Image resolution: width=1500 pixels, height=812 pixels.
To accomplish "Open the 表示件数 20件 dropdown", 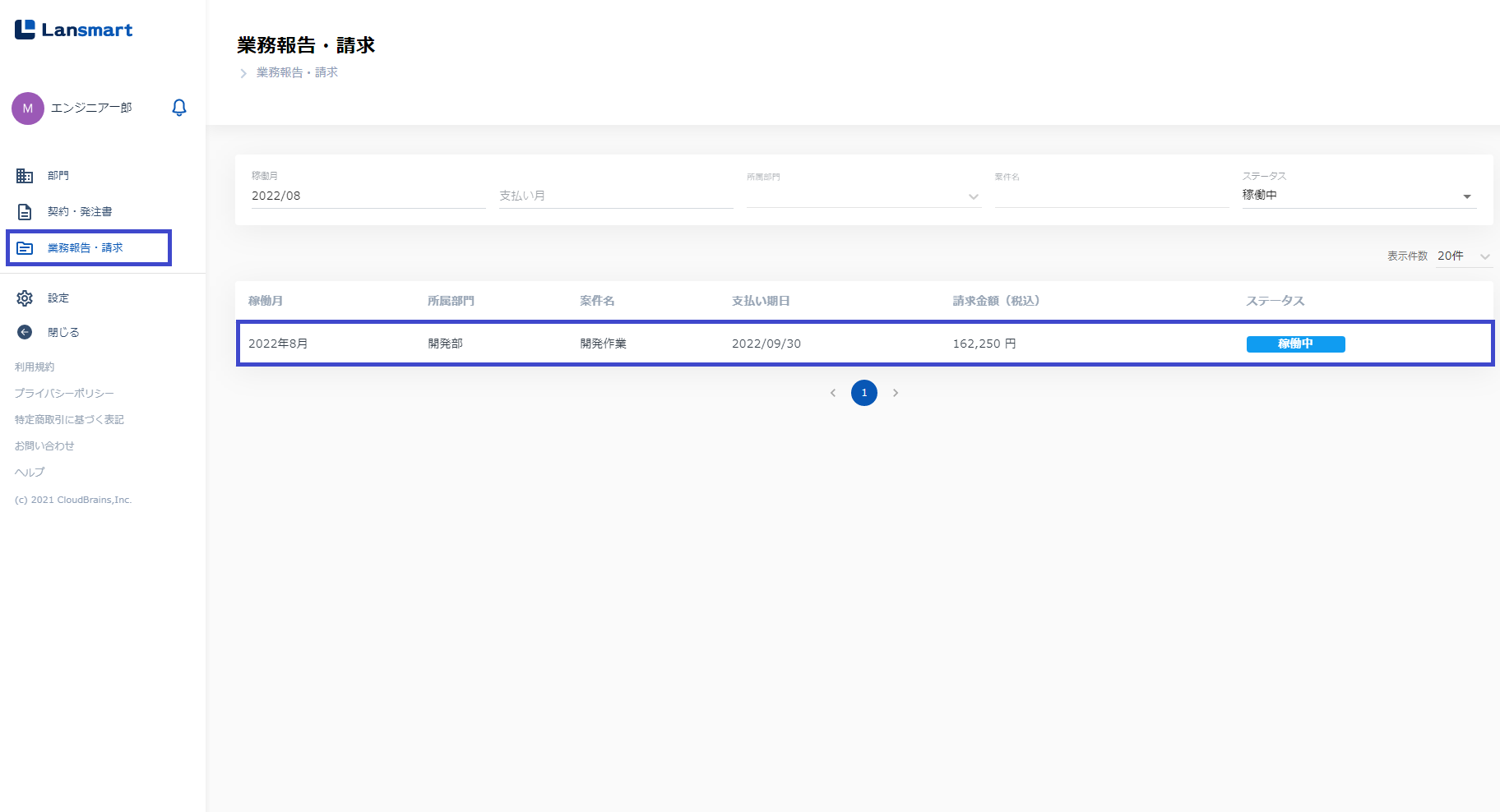I will coord(1465,256).
